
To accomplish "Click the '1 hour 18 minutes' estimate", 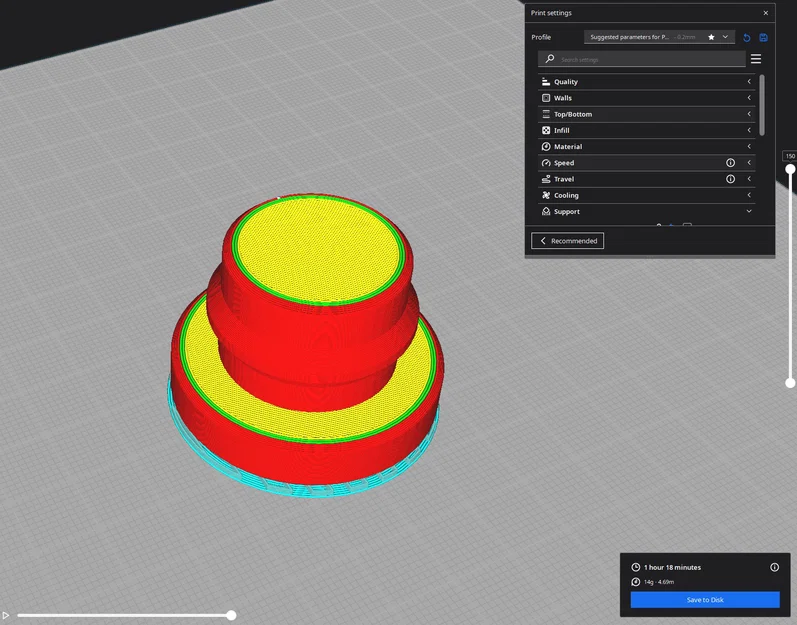I will (672, 568).
